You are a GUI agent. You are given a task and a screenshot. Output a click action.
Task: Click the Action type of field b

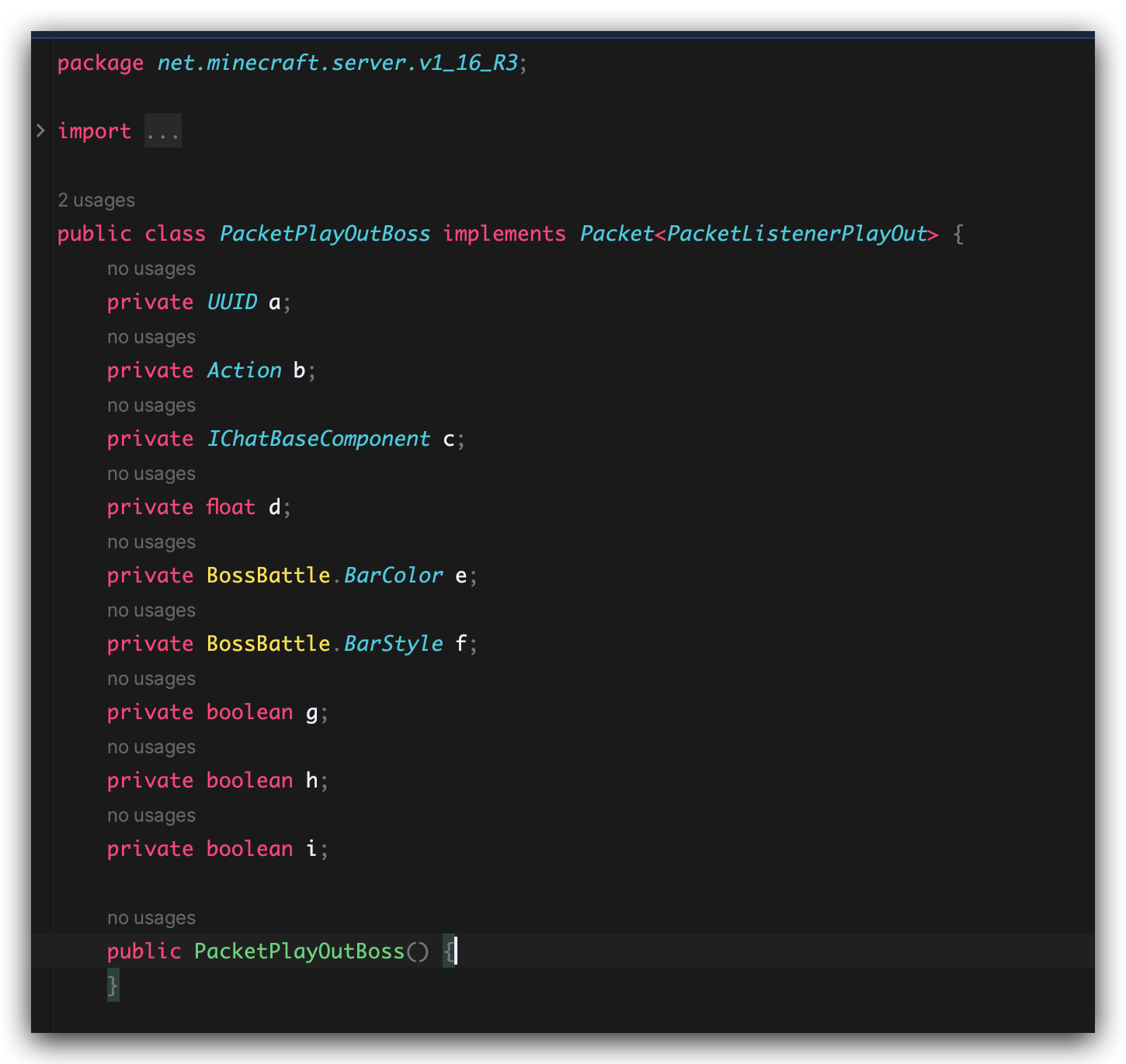point(244,370)
